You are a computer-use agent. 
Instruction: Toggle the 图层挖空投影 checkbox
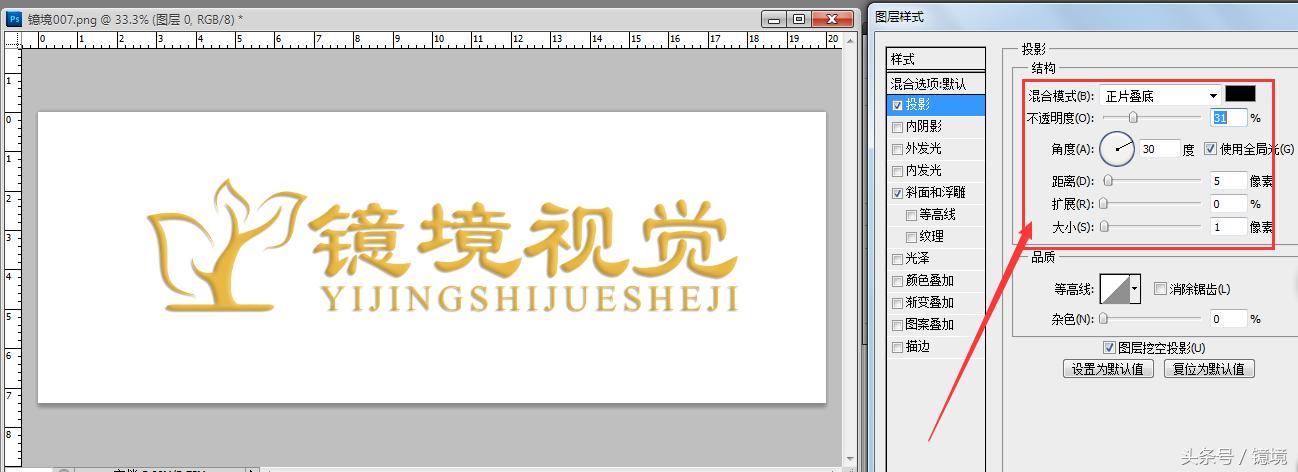(1108, 347)
